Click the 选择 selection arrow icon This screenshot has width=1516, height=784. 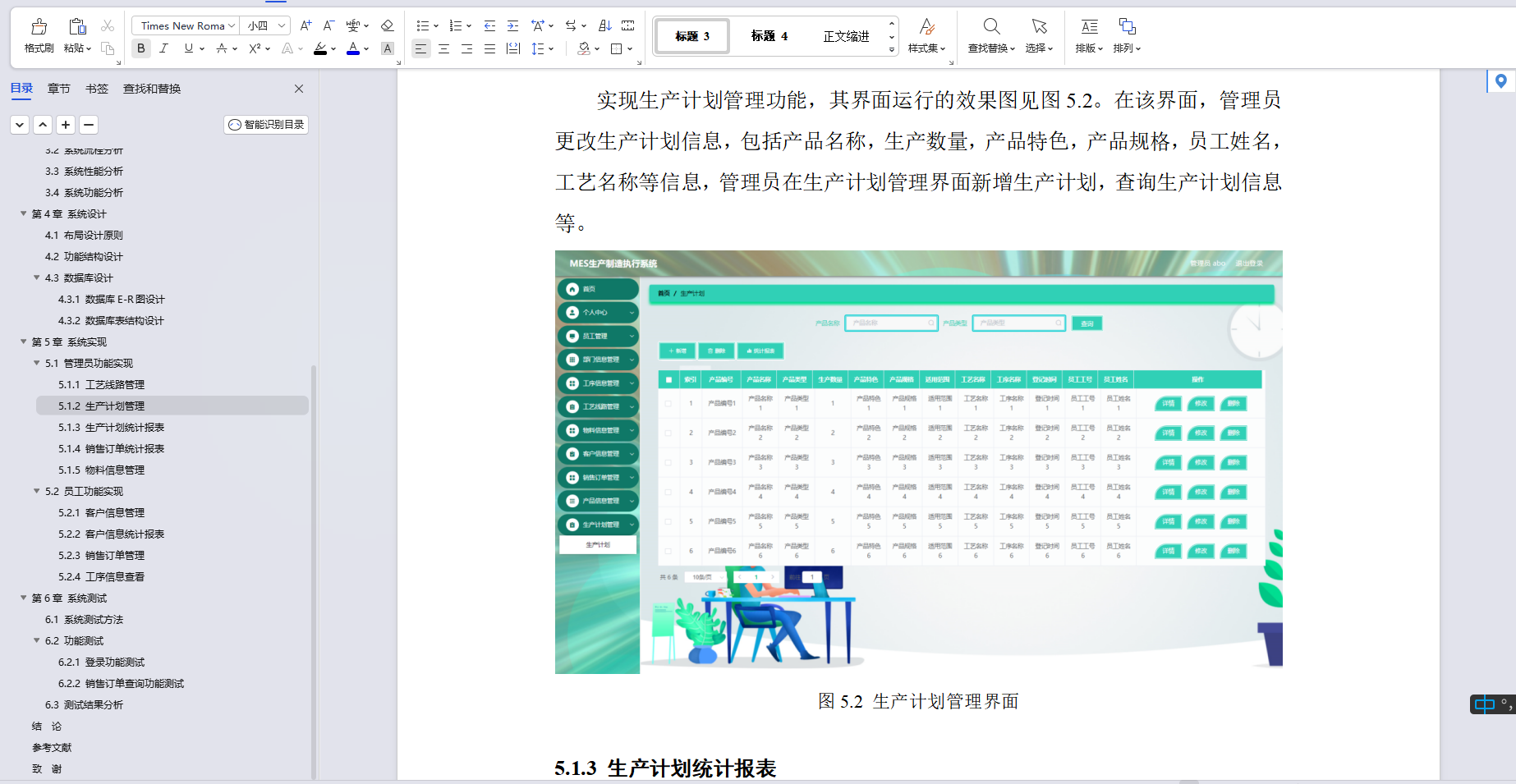click(x=1038, y=27)
